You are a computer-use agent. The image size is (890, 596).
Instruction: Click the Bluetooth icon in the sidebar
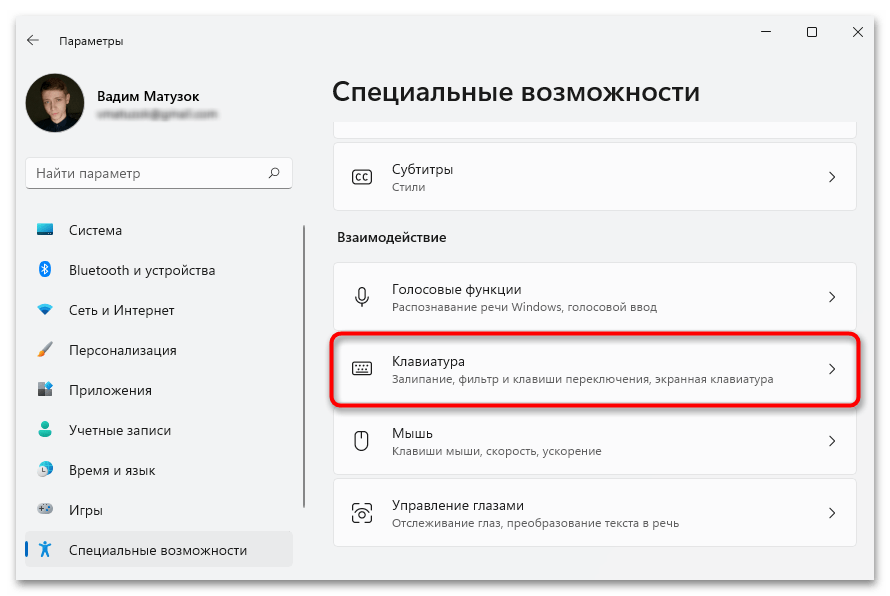click(x=45, y=270)
